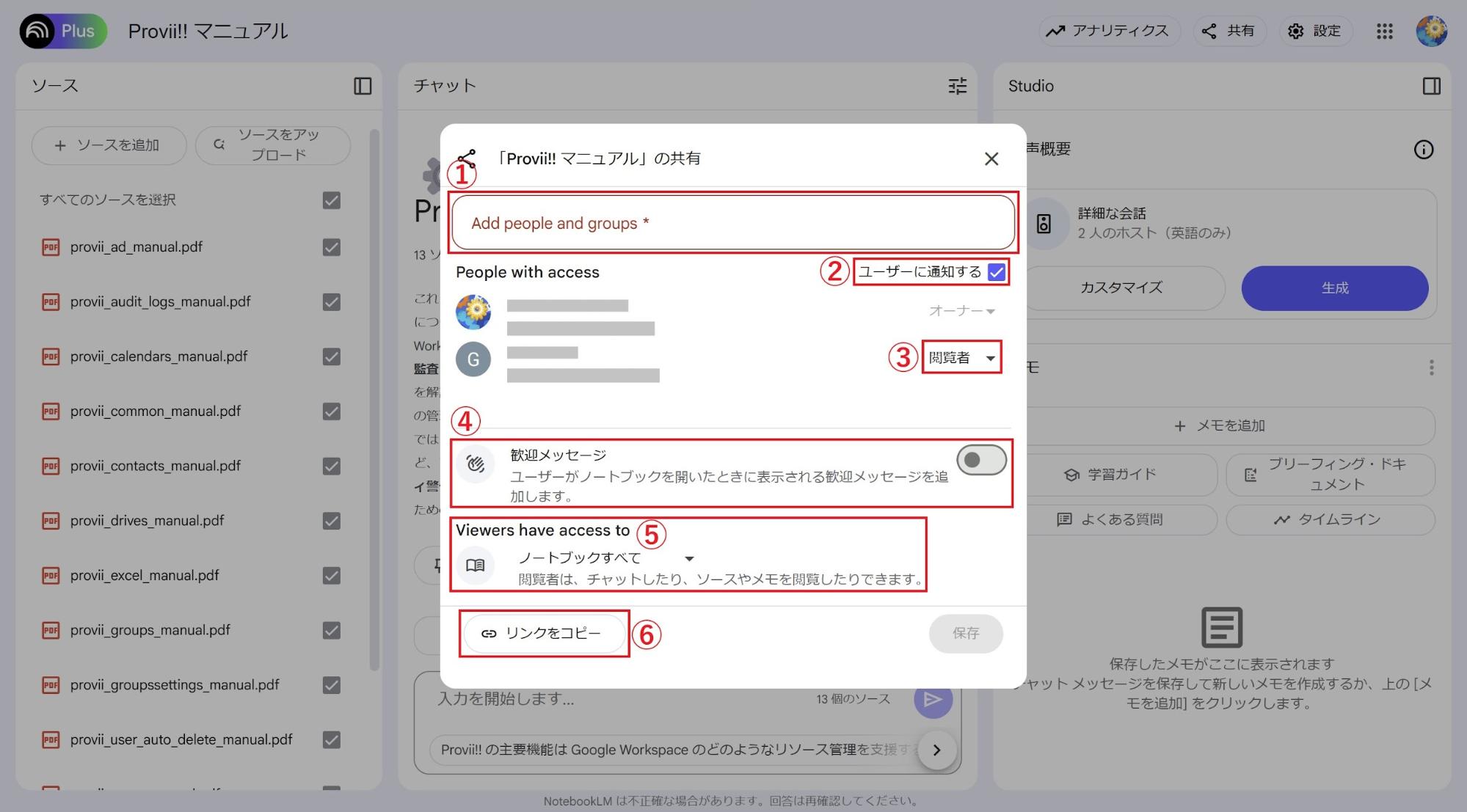Show next suggested question chevron
The width and height of the screenshot is (1467, 812).
pos(936,750)
